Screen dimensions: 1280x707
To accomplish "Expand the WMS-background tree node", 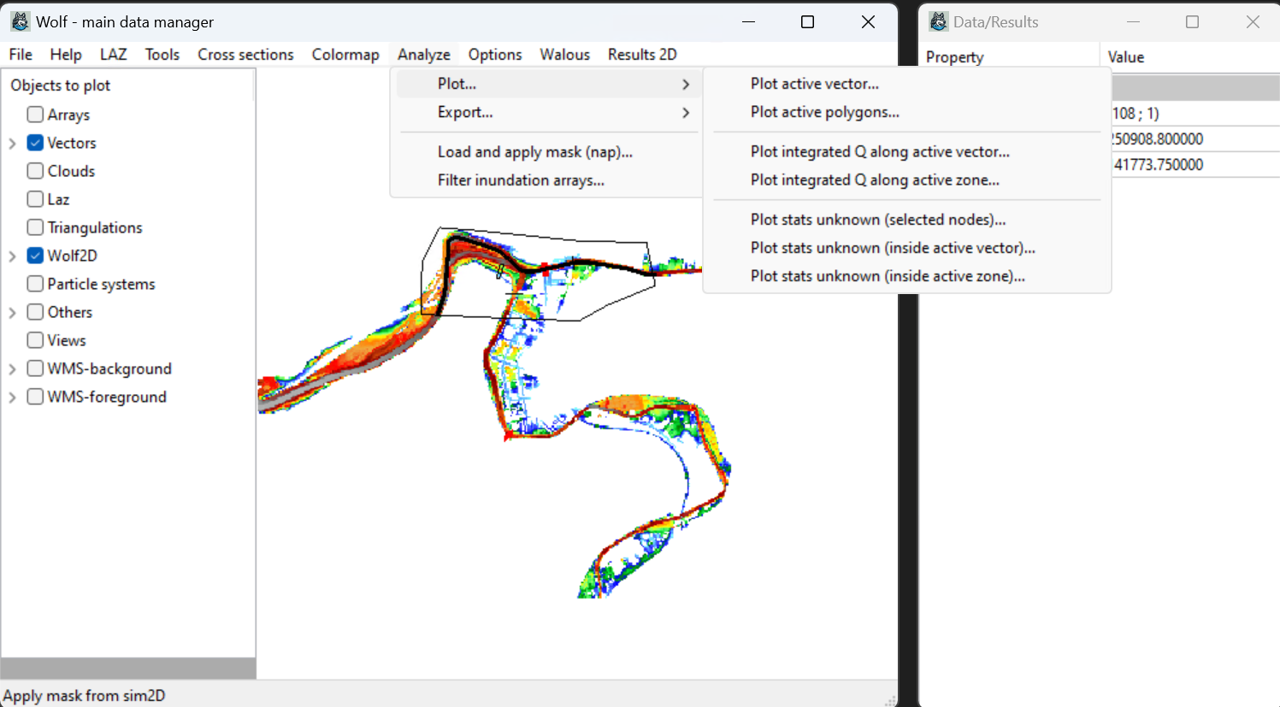I will pos(12,369).
